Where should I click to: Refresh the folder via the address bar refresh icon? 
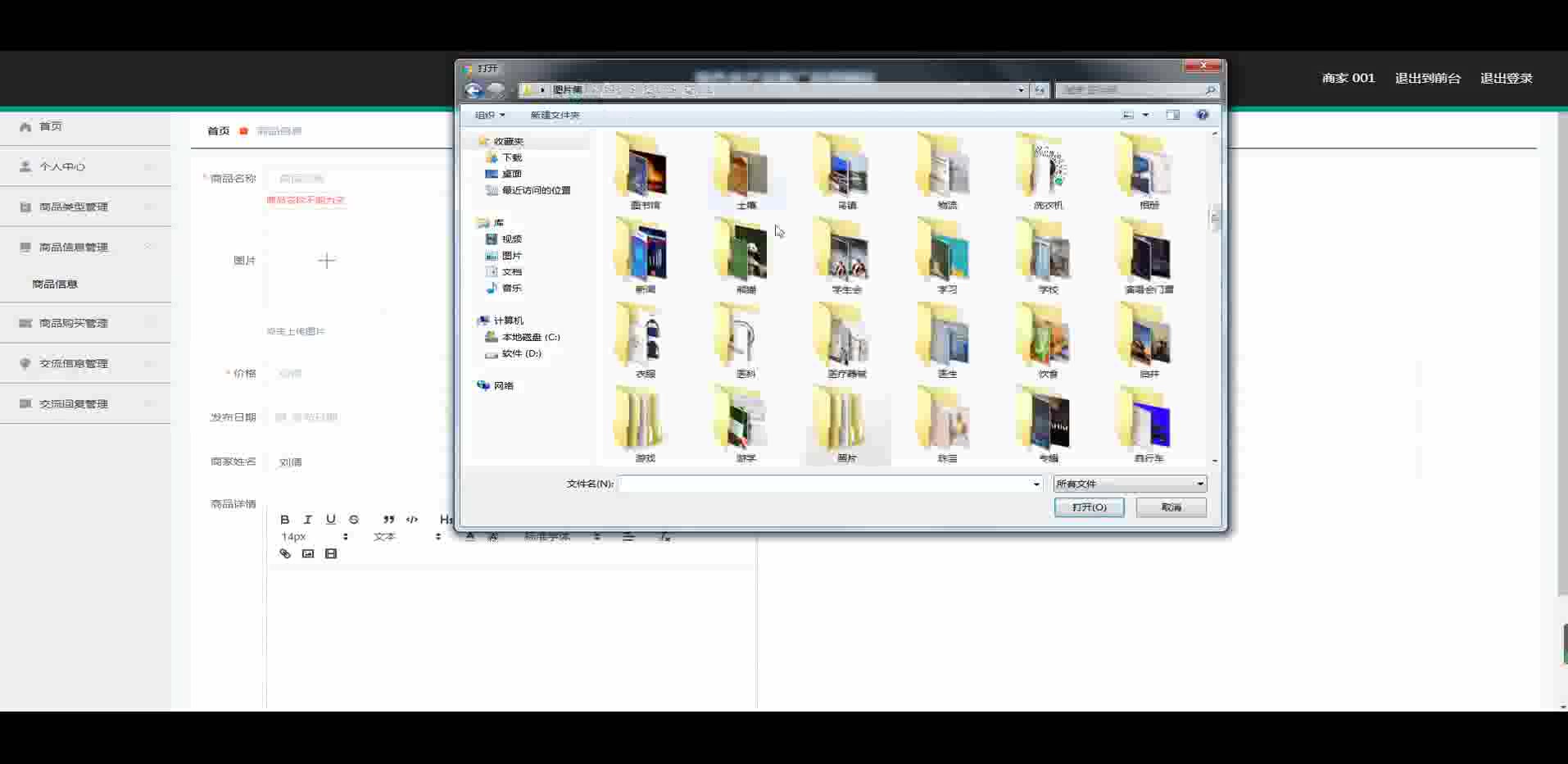[x=1040, y=90]
